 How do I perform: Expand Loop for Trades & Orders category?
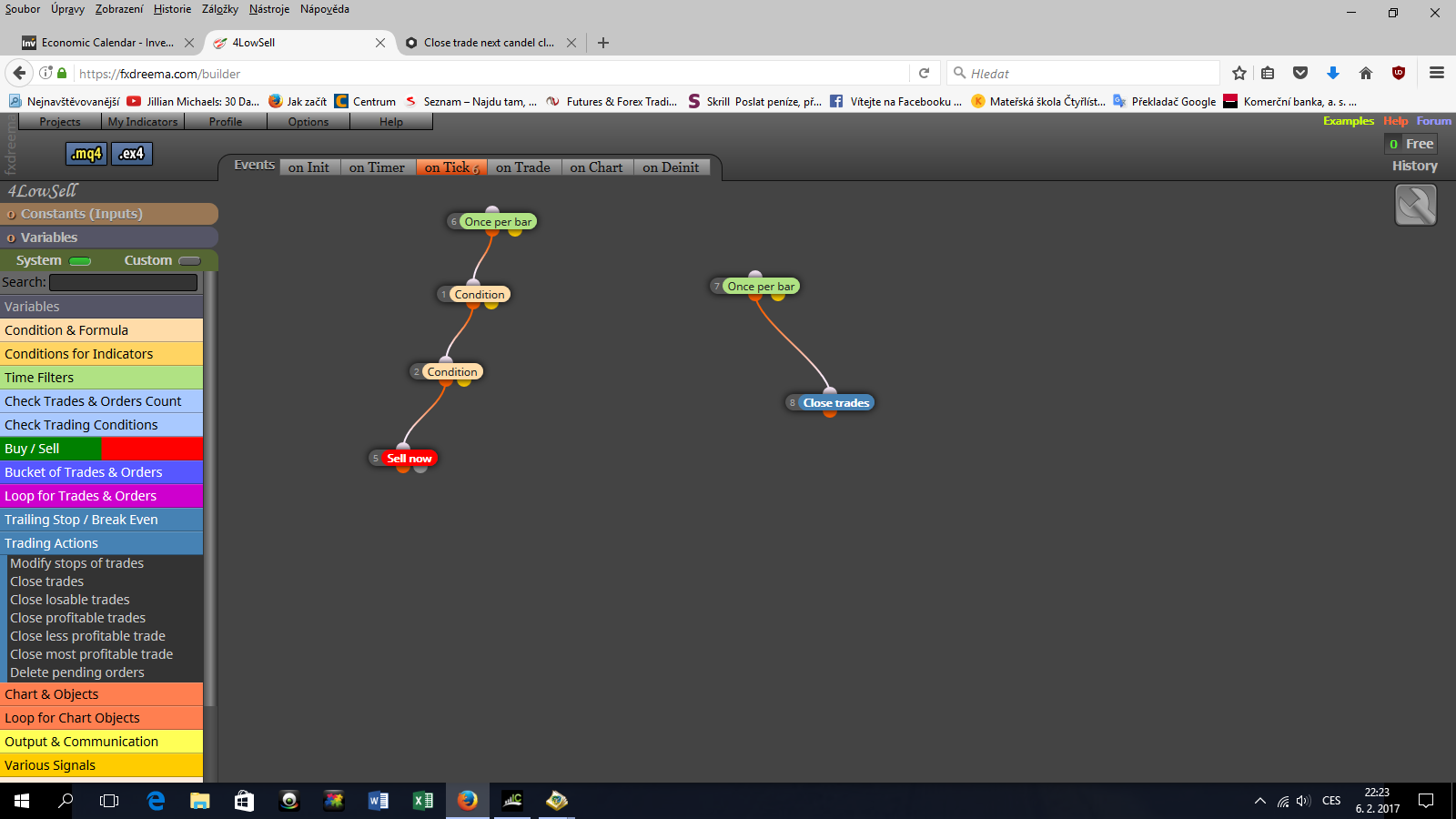coord(101,496)
